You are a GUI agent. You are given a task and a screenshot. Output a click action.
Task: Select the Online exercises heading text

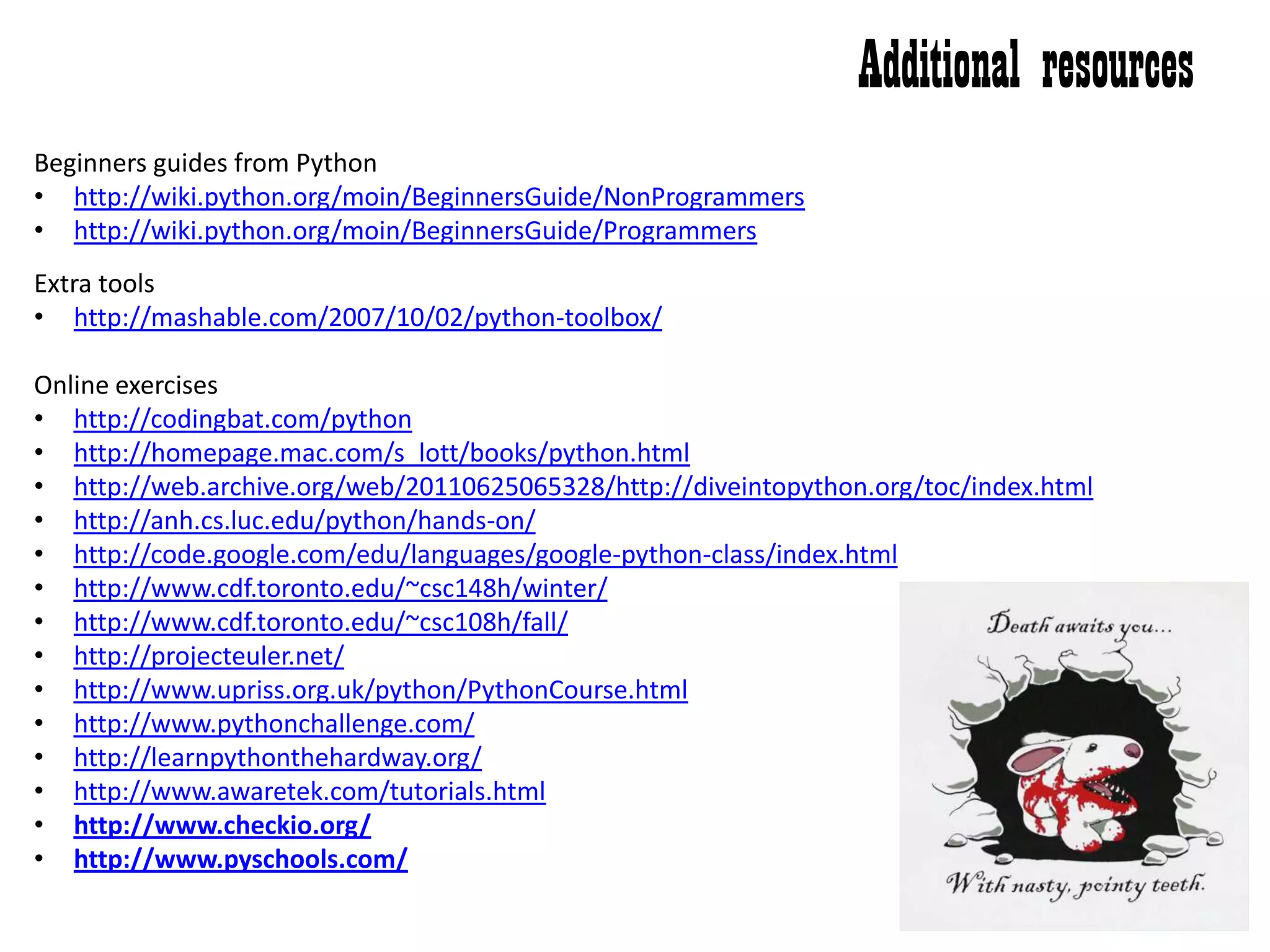click(126, 386)
